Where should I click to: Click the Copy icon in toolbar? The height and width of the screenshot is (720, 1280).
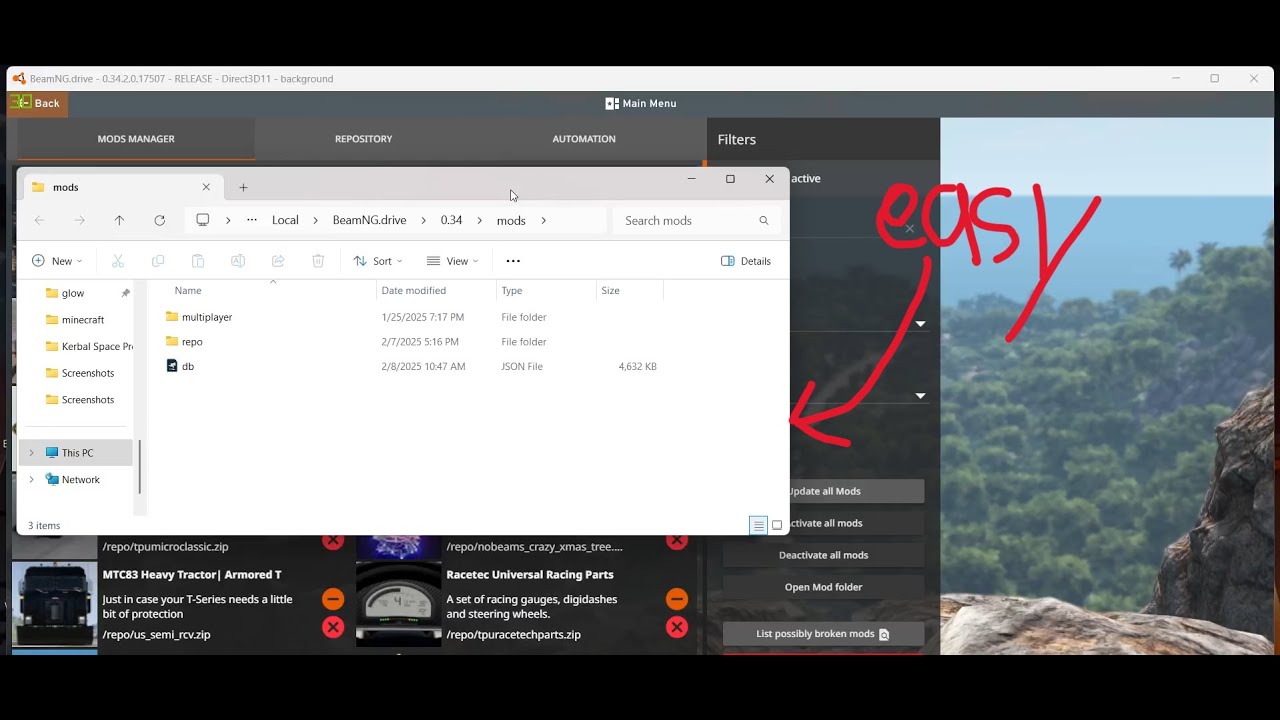coord(158,261)
